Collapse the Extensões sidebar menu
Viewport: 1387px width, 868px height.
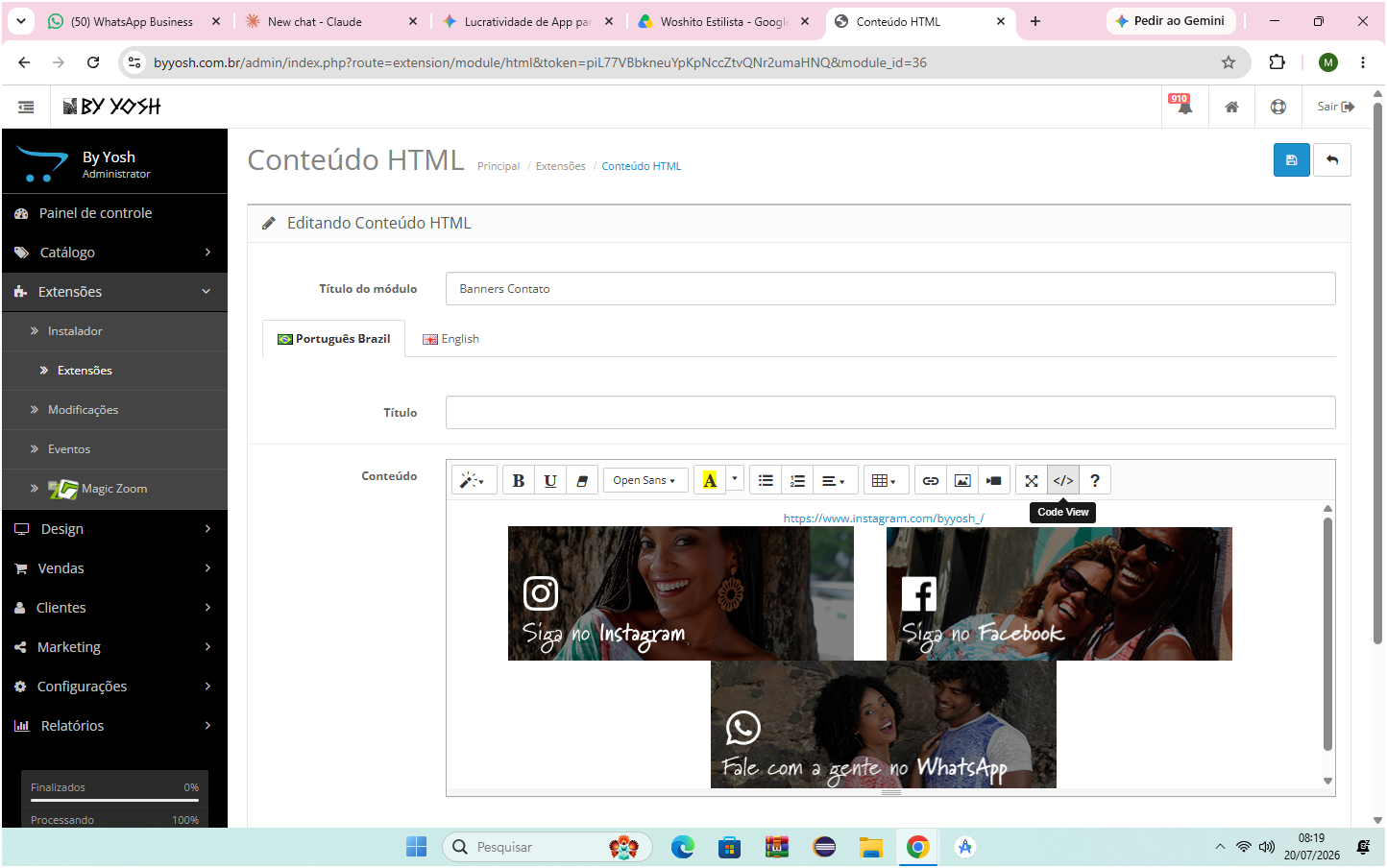click(115, 292)
